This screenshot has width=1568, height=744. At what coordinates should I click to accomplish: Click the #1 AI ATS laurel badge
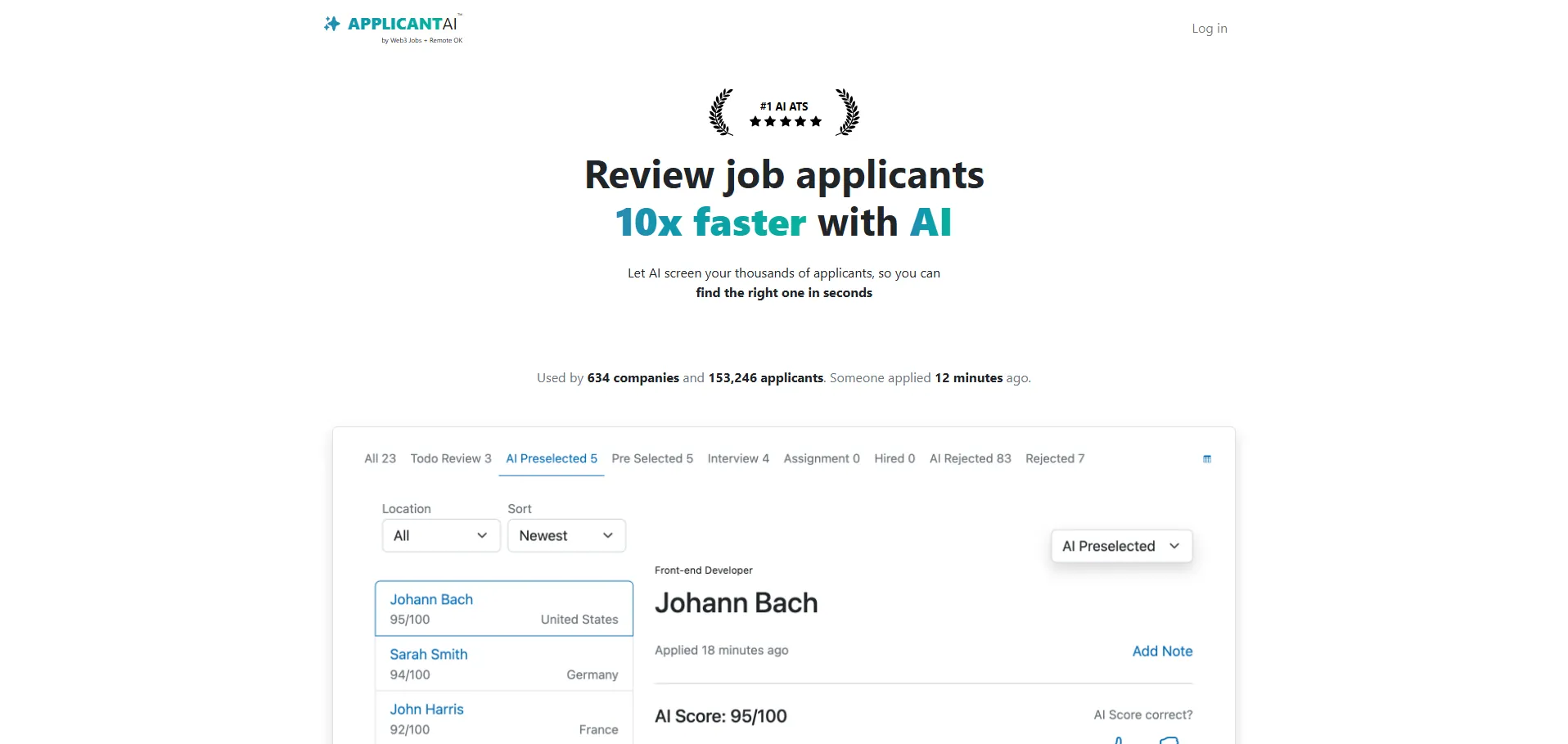click(x=784, y=112)
